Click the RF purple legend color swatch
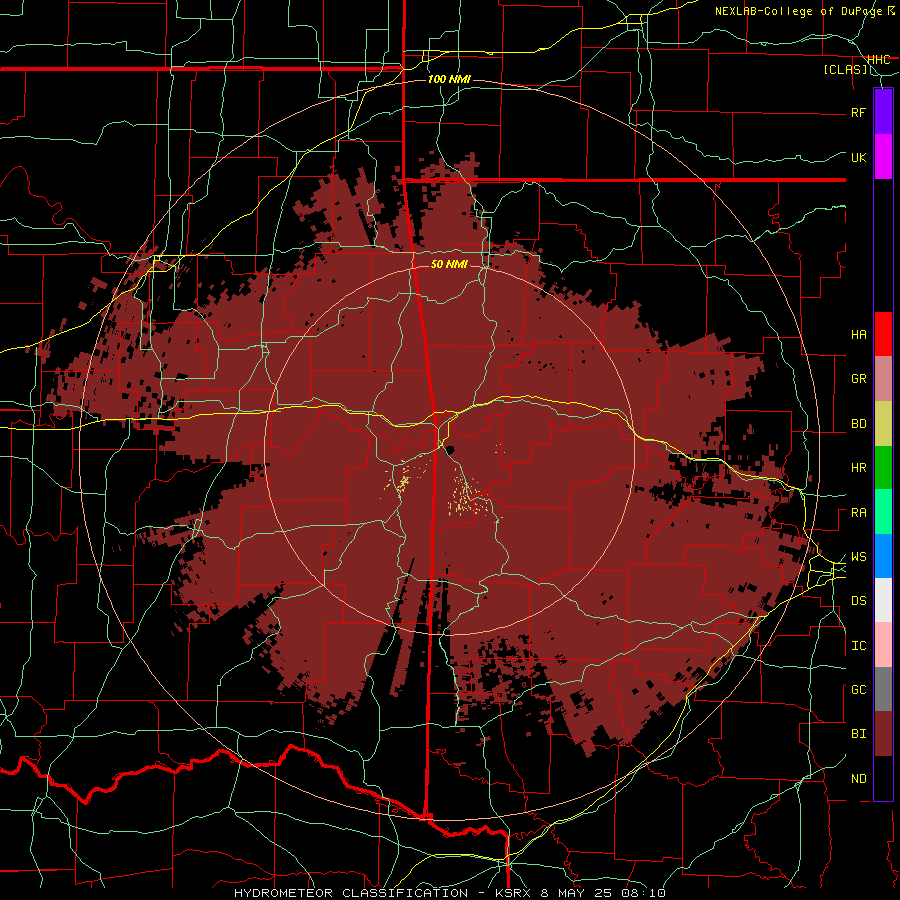 coord(883,112)
